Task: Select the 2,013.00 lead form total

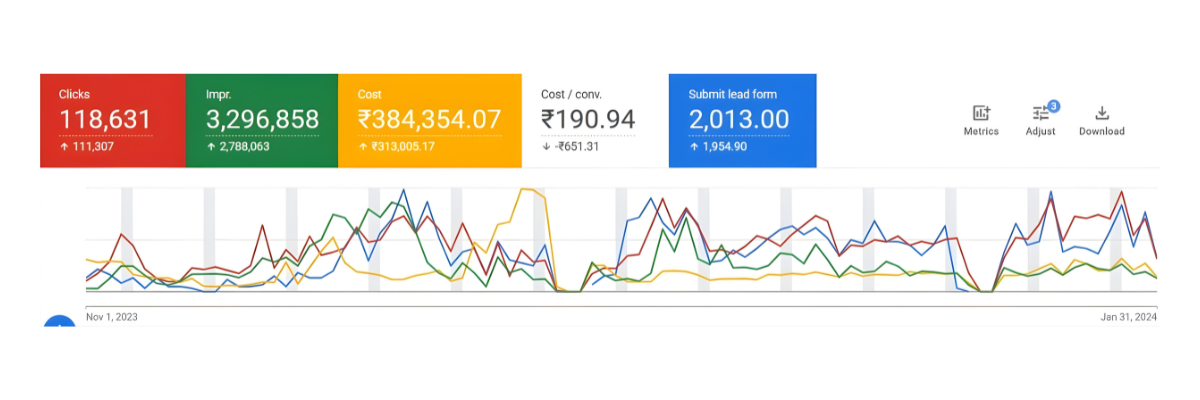Action: tap(738, 120)
